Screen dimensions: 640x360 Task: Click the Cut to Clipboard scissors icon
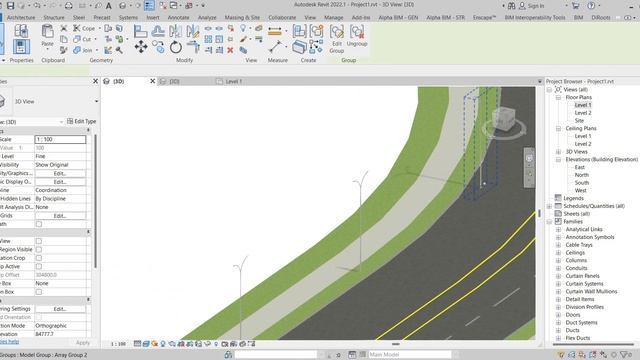(64, 28)
